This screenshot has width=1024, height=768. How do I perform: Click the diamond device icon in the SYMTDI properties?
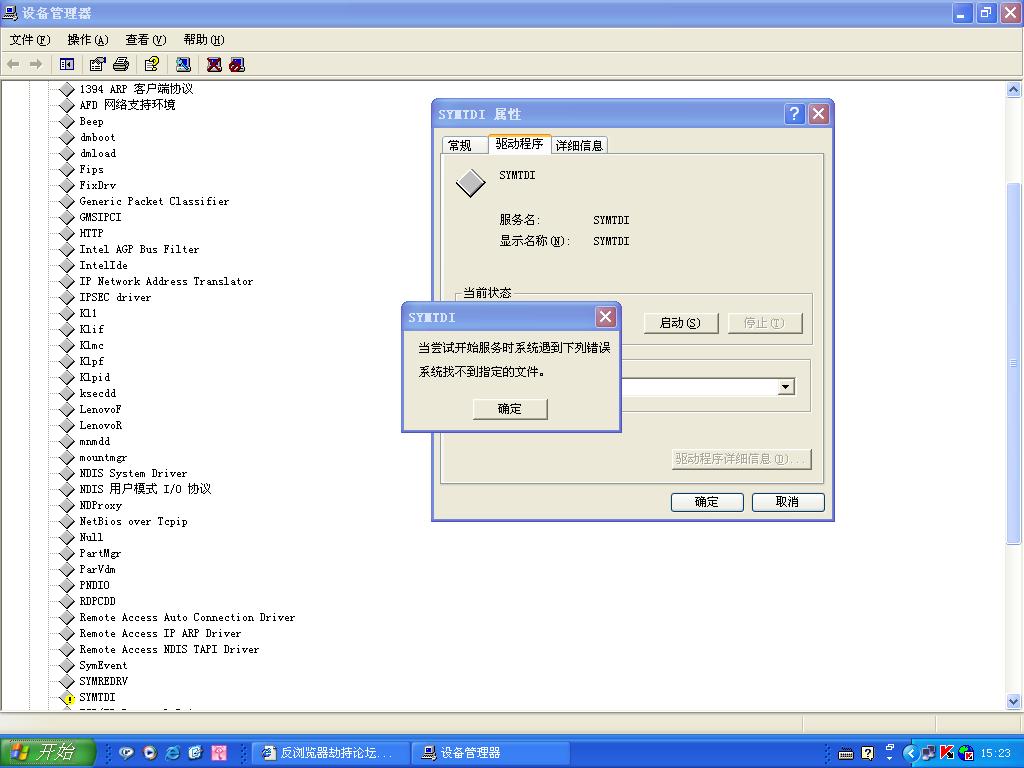tap(470, 183)
